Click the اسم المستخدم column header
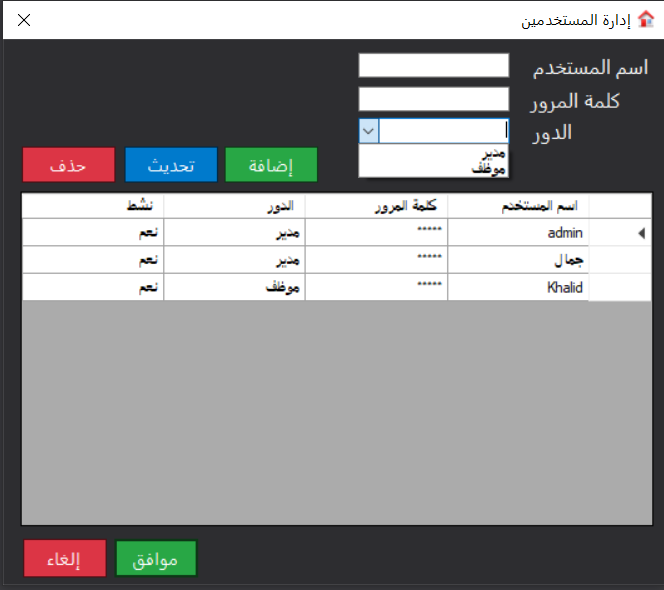Screen dimensions: 664x590 (518, 206)
